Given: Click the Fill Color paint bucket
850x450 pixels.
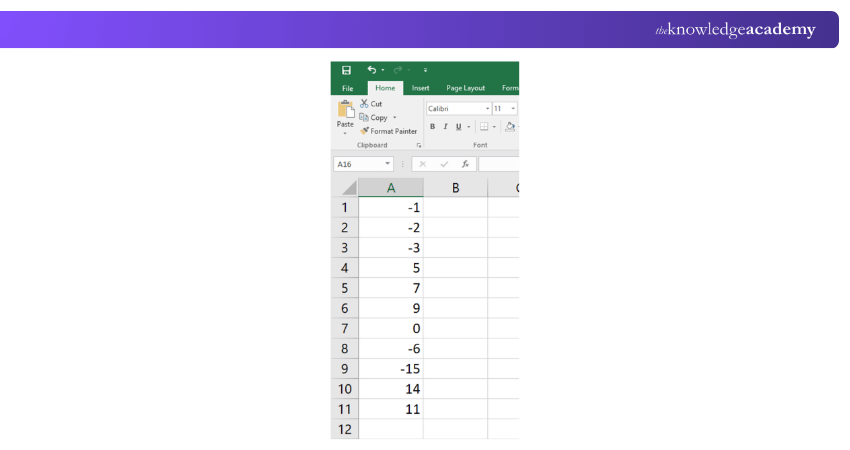Looking at the screenshot, I should 510,126.
